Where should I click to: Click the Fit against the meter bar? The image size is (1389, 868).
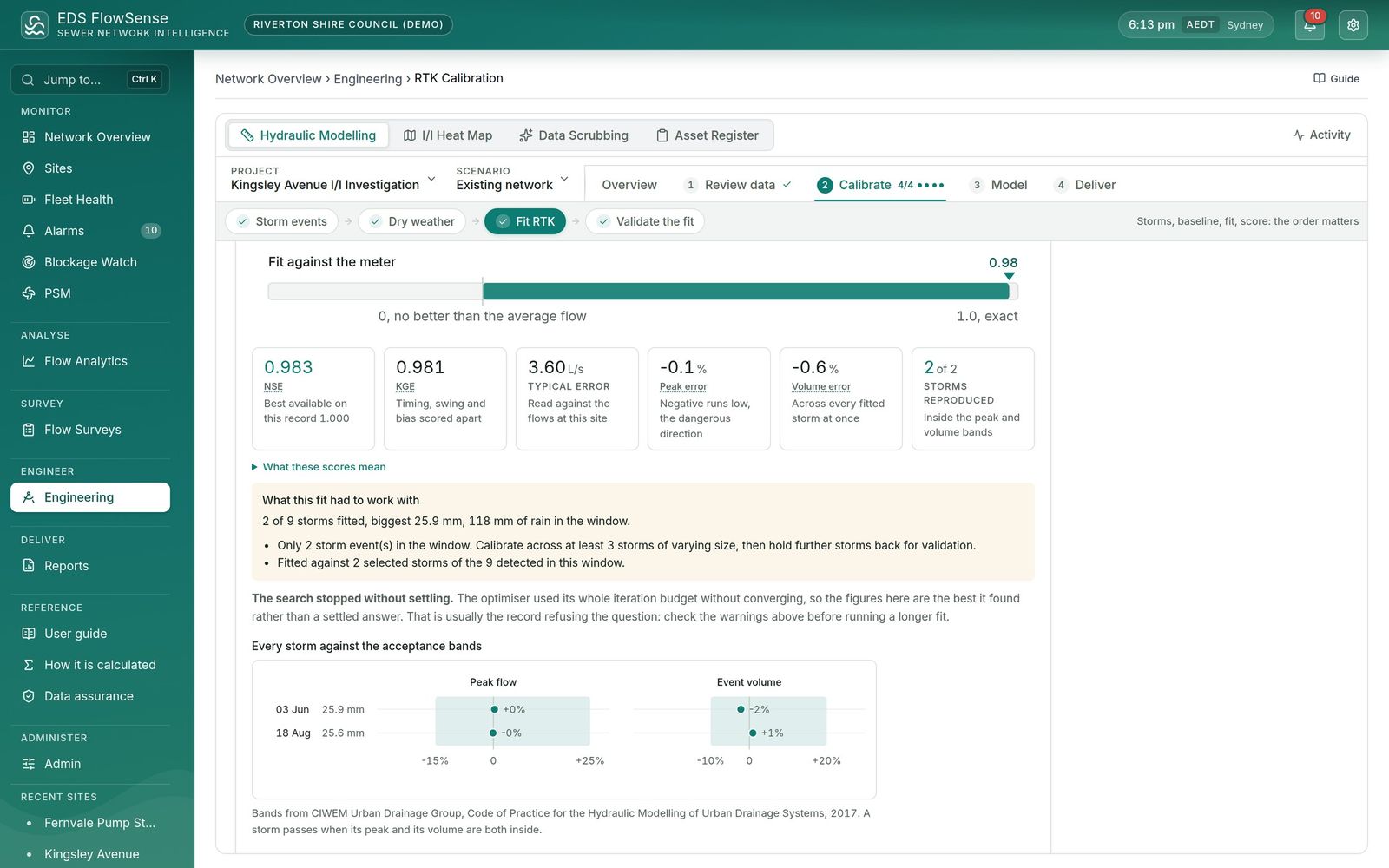click(643, 292)
